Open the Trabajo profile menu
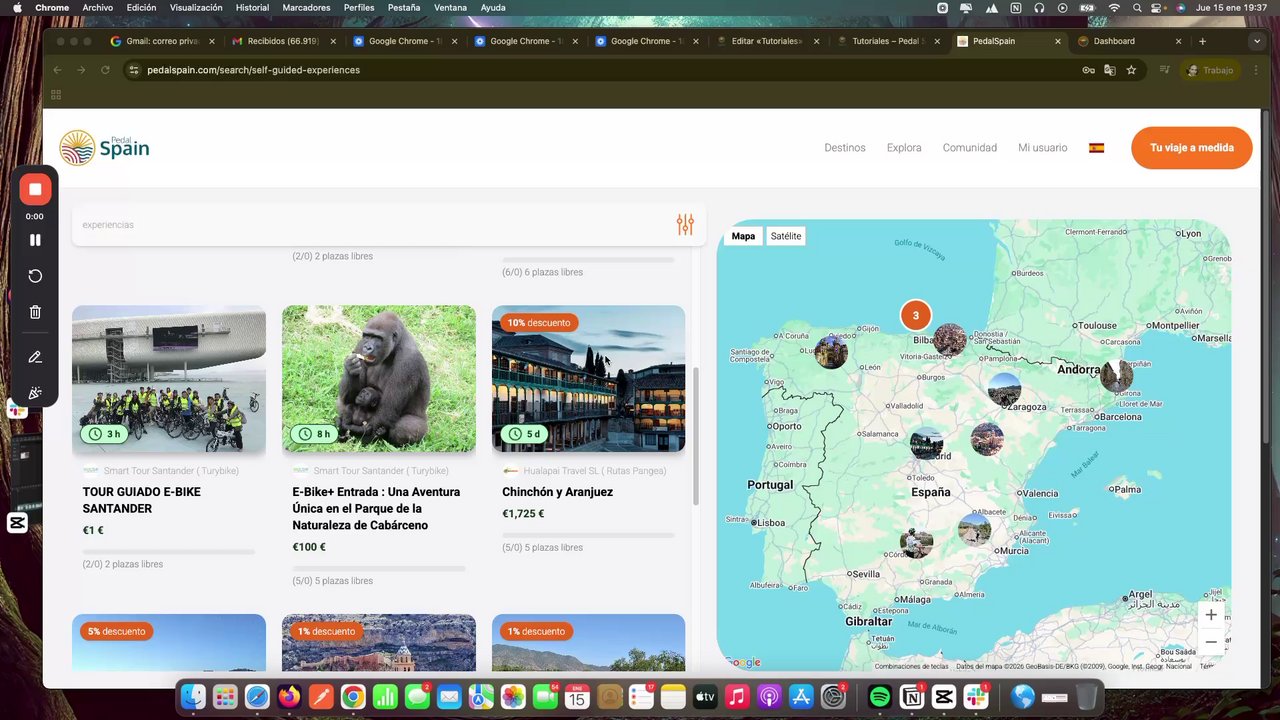1280x720 pixels. click(x=1211, y=70)
